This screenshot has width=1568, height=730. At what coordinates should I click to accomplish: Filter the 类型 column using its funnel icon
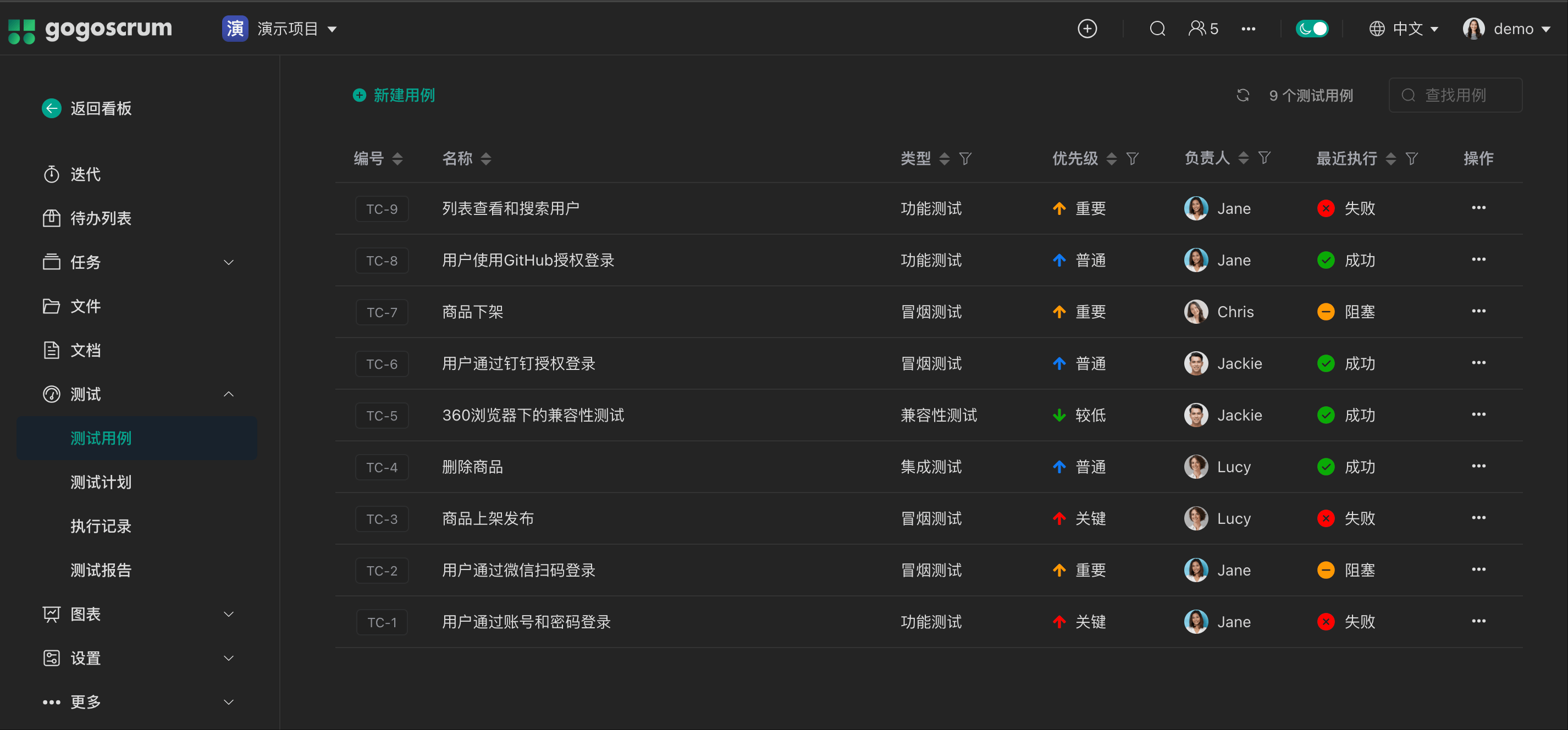pyautogui.click(x=965, y=159)
